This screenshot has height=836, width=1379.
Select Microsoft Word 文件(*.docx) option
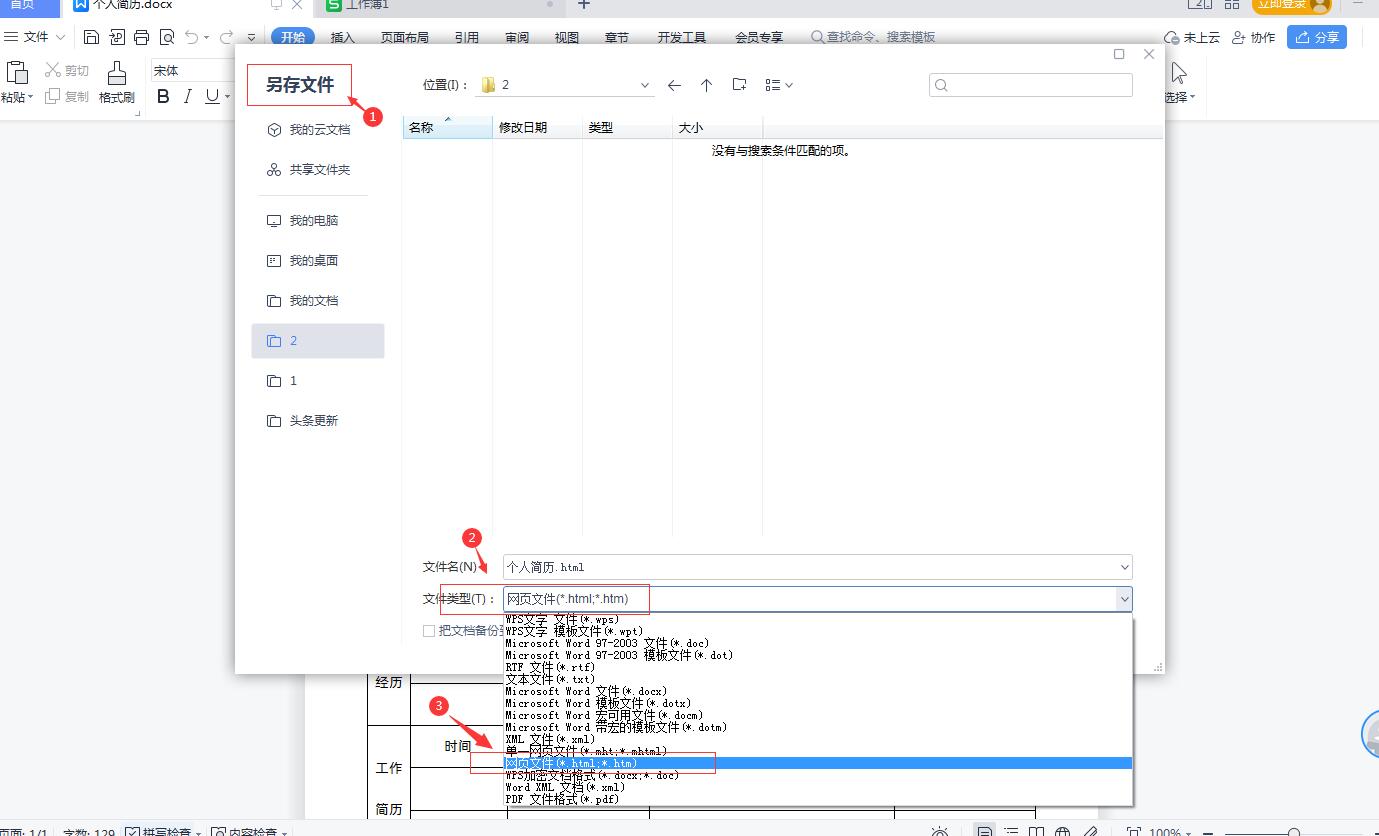pyautogui.click(x=586, y=691)
